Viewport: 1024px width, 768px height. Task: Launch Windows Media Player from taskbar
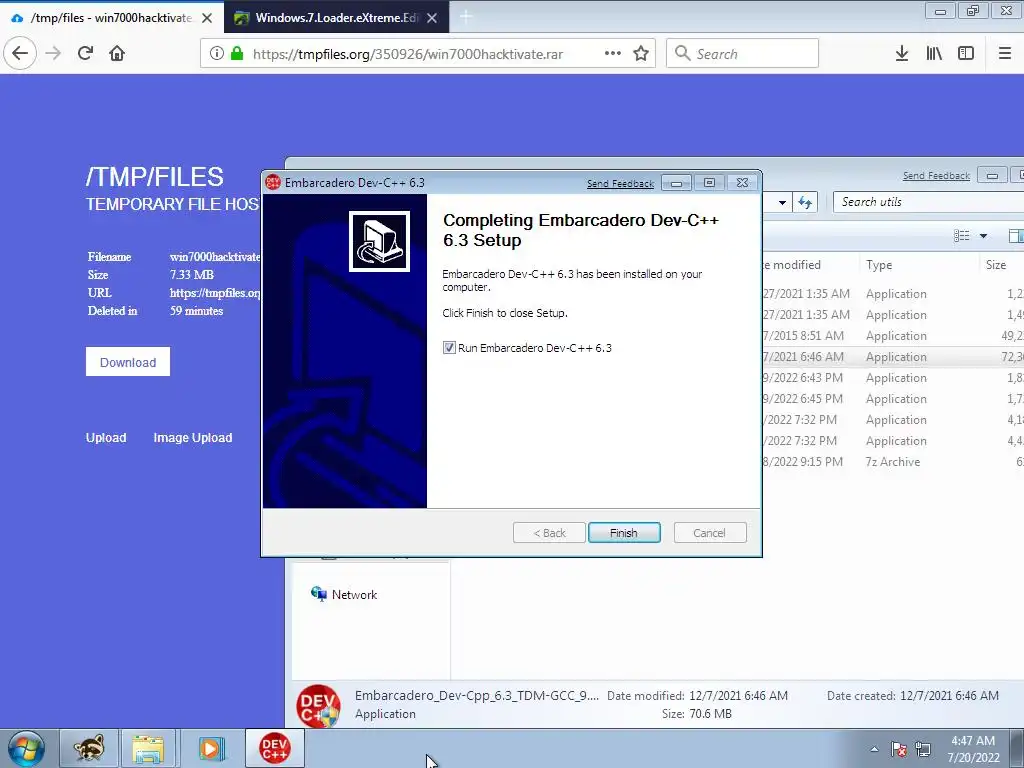(210, 748)
